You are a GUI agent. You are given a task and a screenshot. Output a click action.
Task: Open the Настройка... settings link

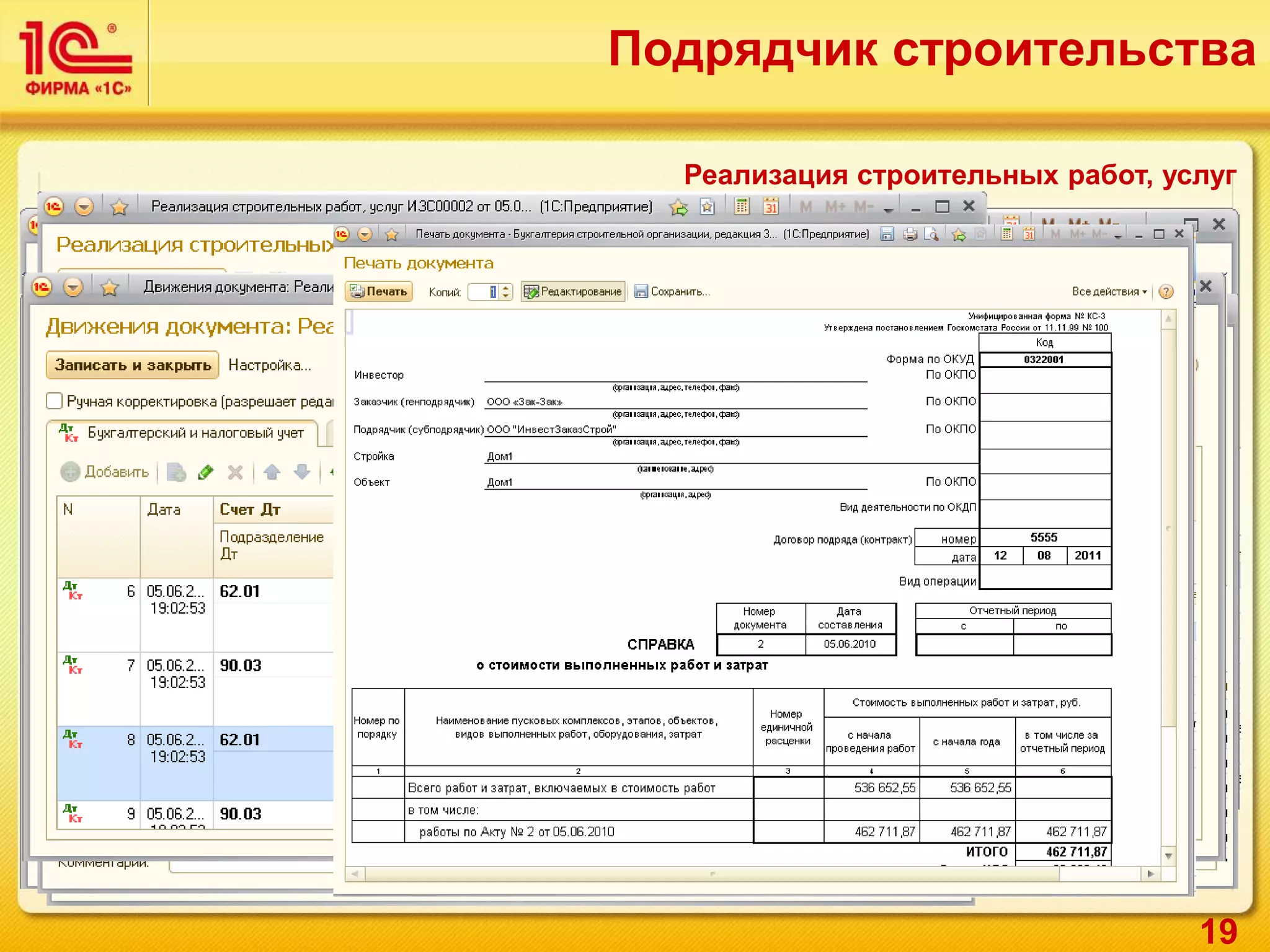pos(270,365)
